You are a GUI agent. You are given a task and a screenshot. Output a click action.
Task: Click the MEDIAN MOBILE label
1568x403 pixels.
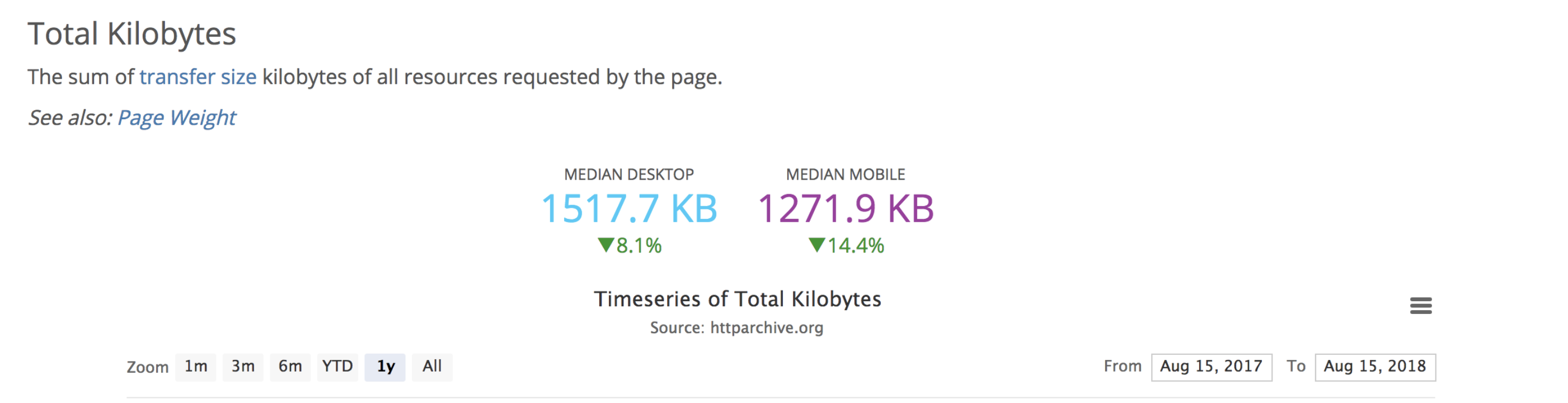click(x=846, y=175)
